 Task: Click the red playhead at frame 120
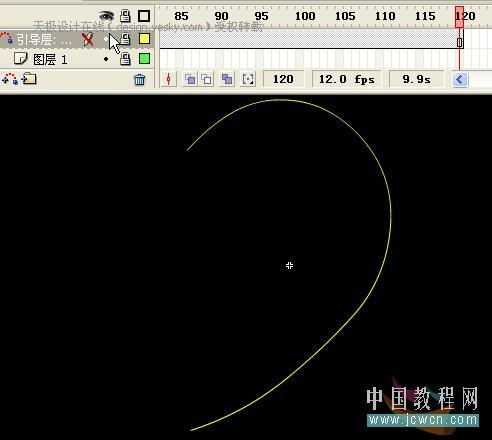(x=459, y=17)
